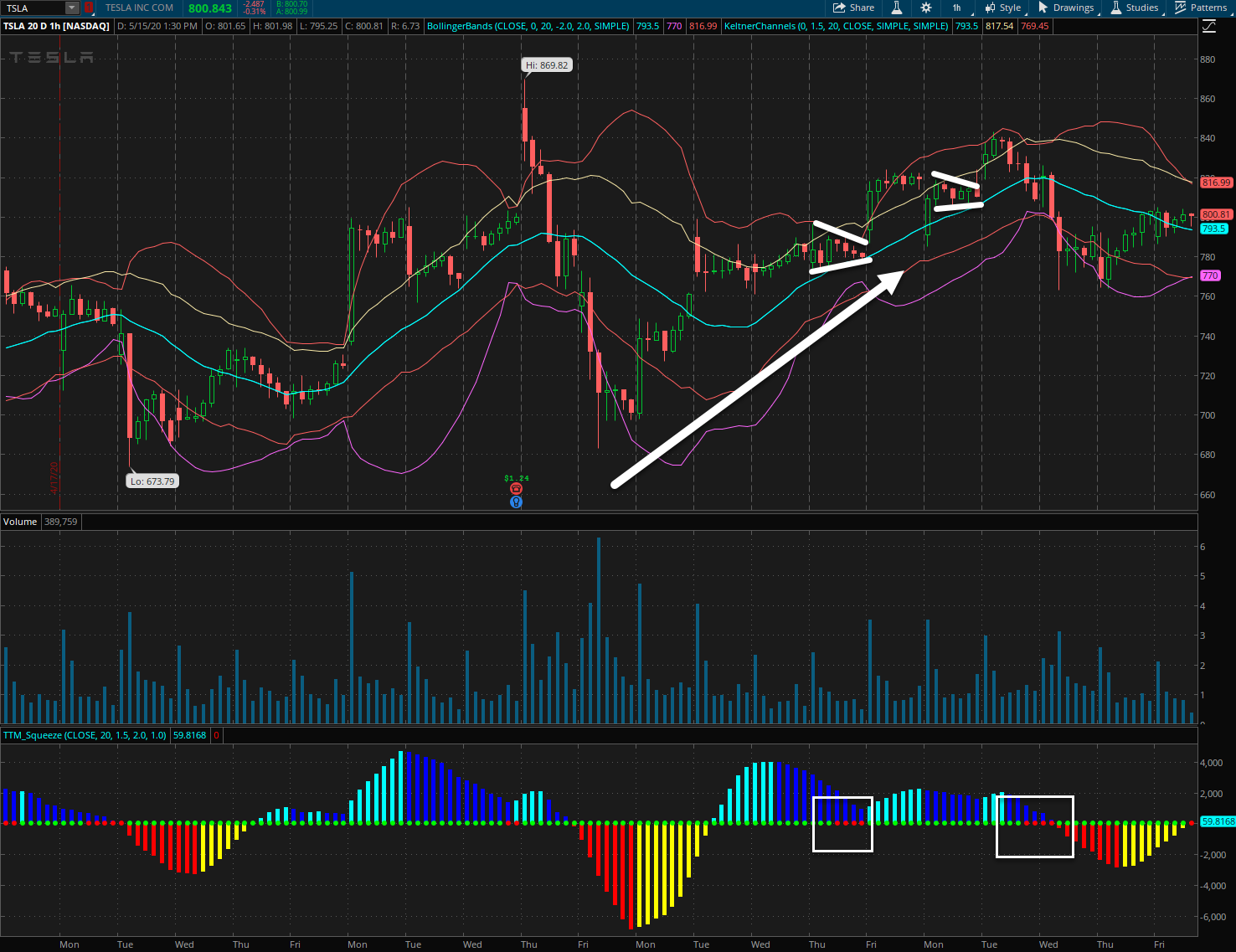This screenshot has width=1236, height=952.
Task: Open the Patterns menu
Action: point(1201,8)
